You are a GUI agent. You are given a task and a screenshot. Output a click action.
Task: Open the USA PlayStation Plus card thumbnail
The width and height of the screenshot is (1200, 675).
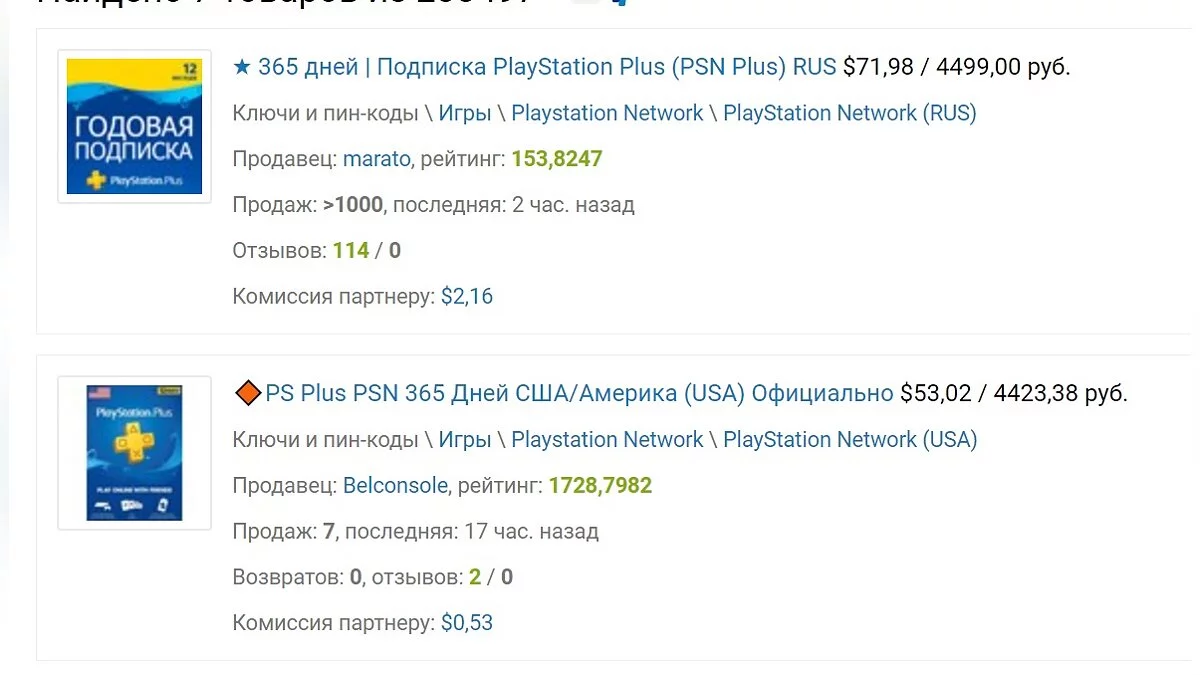coord(134,452)
